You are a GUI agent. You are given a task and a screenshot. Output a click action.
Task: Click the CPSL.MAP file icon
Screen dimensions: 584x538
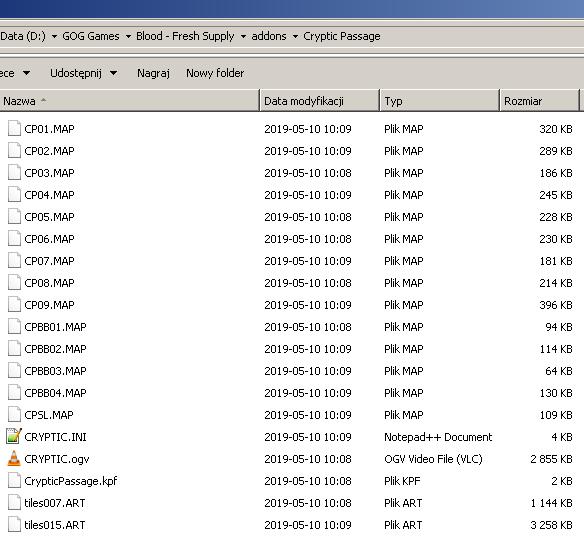[14, 414]
